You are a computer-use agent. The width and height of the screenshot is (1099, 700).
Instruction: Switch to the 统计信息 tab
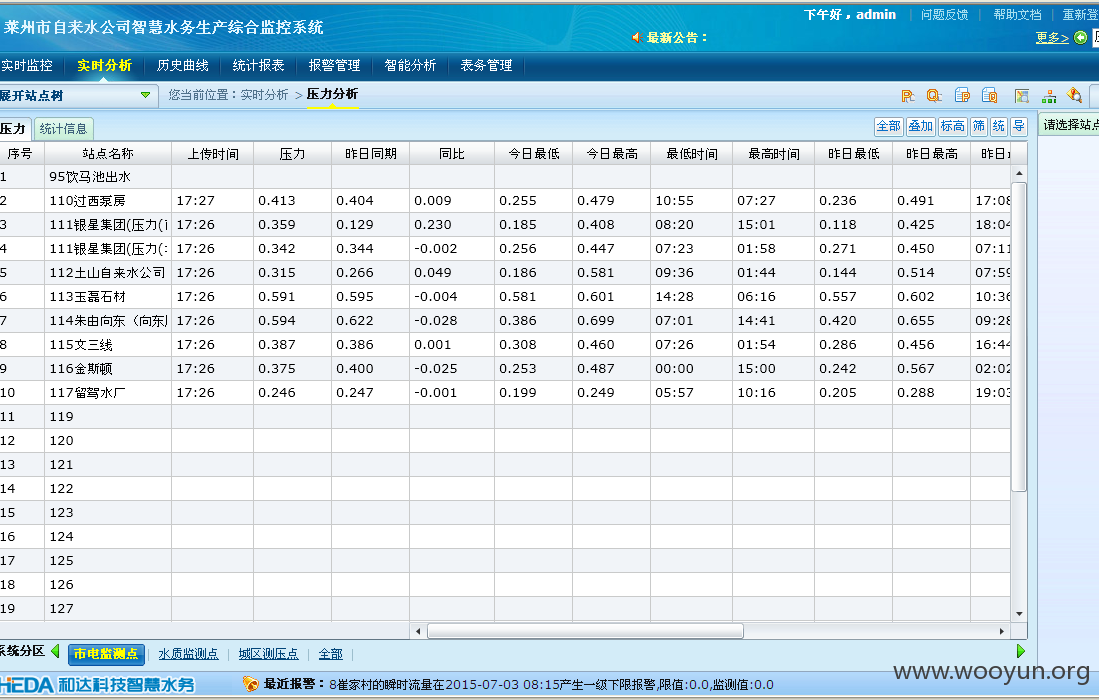[63, 128]
